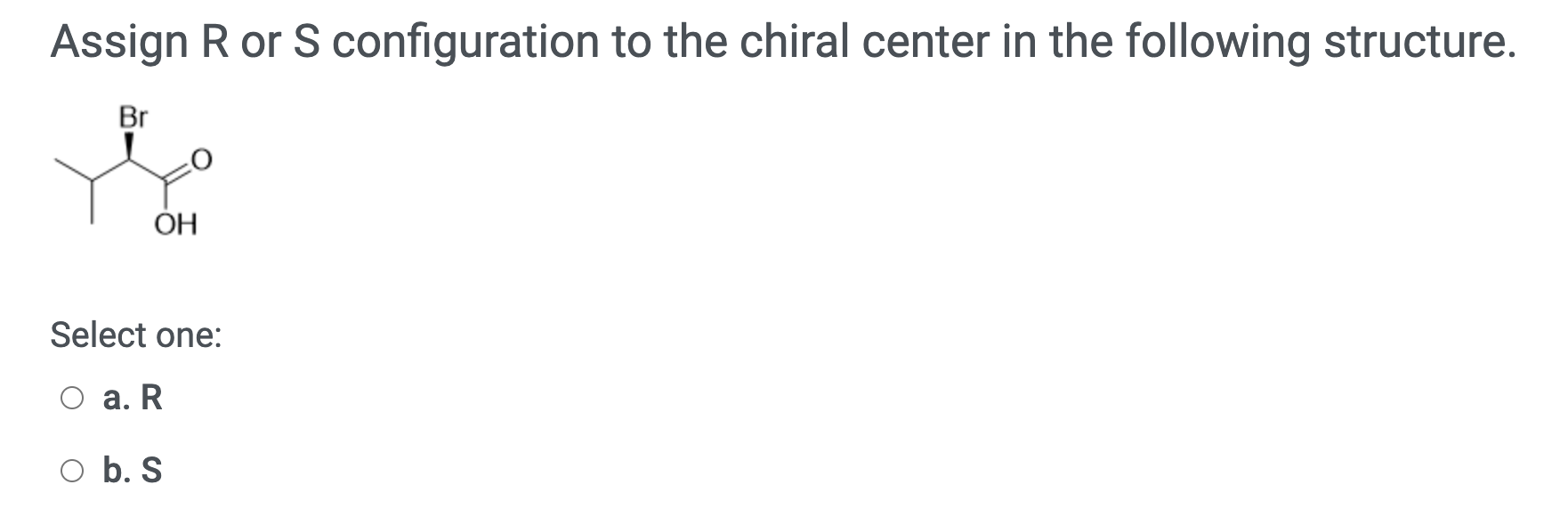Image resolution: width=1568 pixels, height=525 pixels.
Task: Click the 'Br' label on the structure
Action: point(133,117)
